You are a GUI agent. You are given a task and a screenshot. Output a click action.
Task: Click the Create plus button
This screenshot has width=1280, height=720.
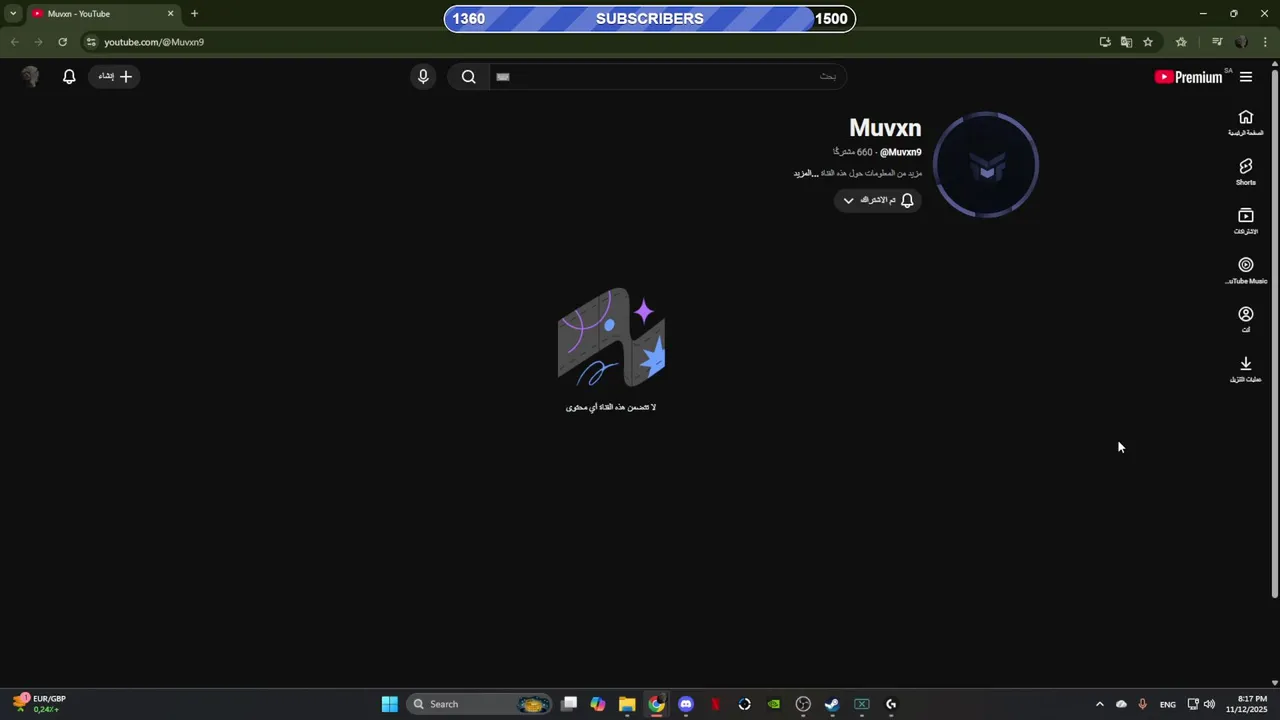point(115,77)
